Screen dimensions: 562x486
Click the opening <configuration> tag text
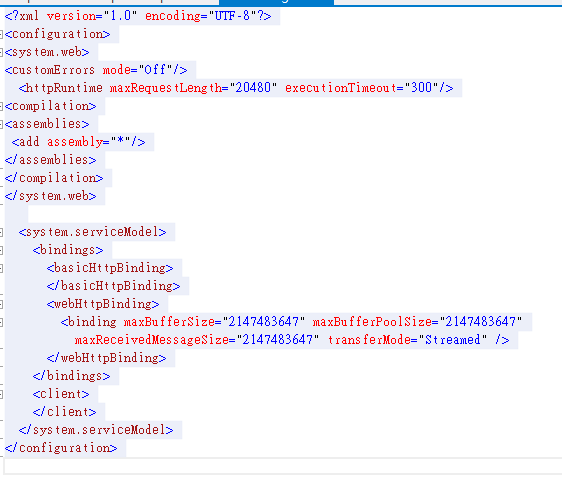pyautogui.click(x=57, y=34)
